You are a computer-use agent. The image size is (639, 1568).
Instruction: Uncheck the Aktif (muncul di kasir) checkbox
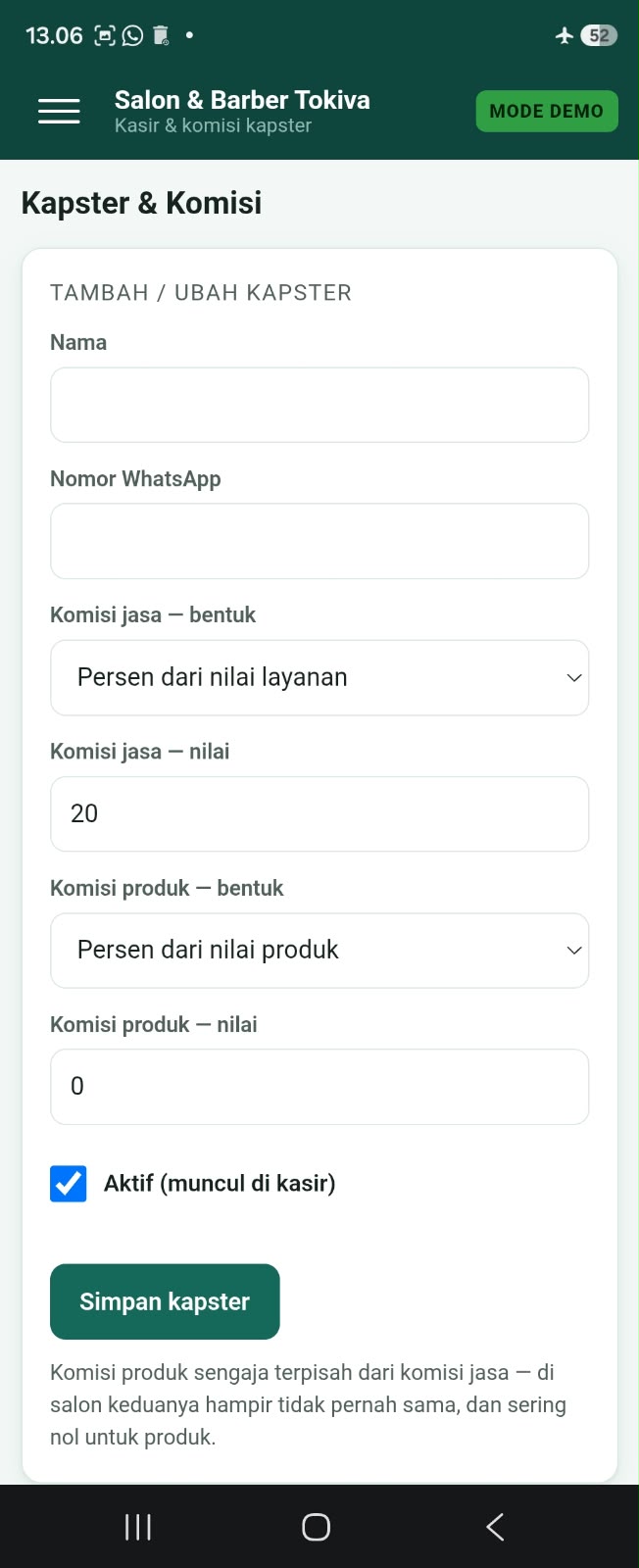pos(69,1184)
